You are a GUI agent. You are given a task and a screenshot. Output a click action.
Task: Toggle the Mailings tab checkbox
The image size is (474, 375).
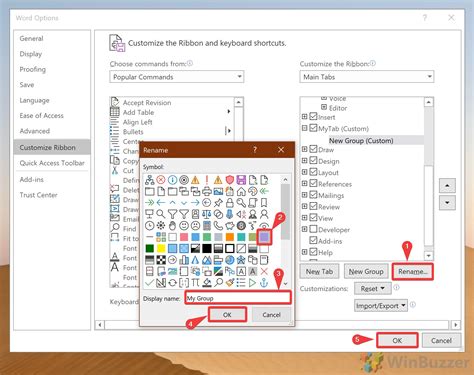click(313, 195)
